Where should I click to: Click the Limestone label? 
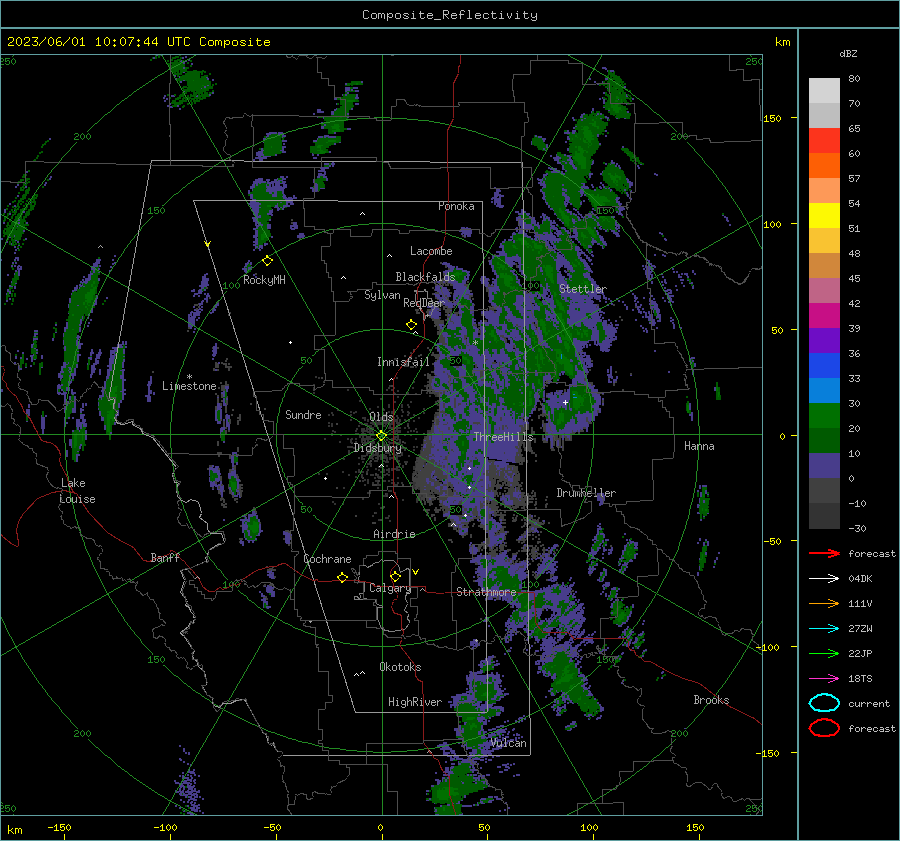point(189,386)
